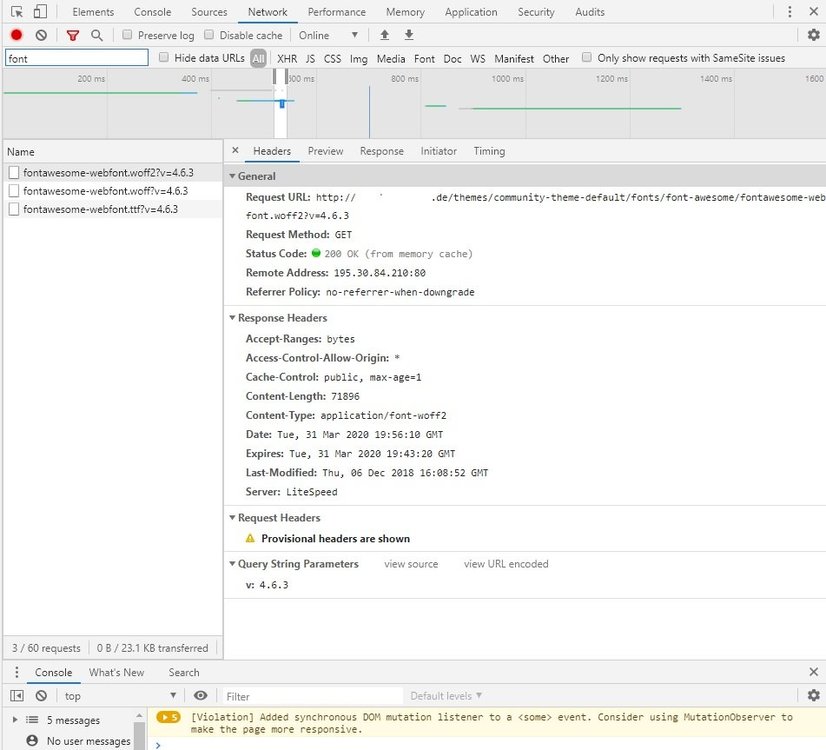Click the import HAR upload arrow
826x750 pixels.
(384, 35)
